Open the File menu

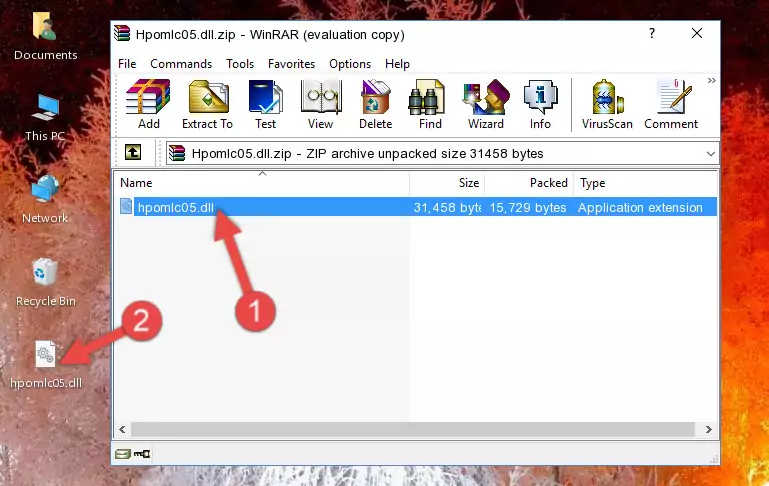click(x=127, y=64)
